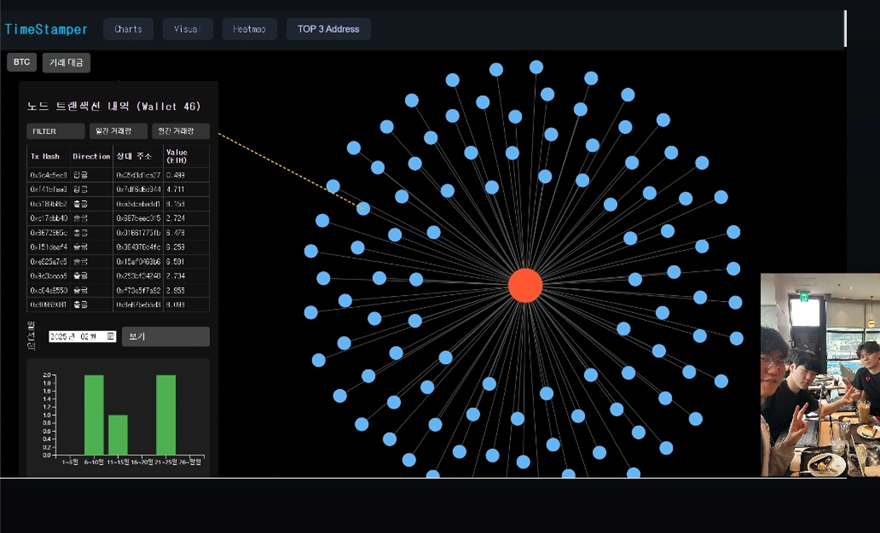Click the month selection date field

coord(78,337)
